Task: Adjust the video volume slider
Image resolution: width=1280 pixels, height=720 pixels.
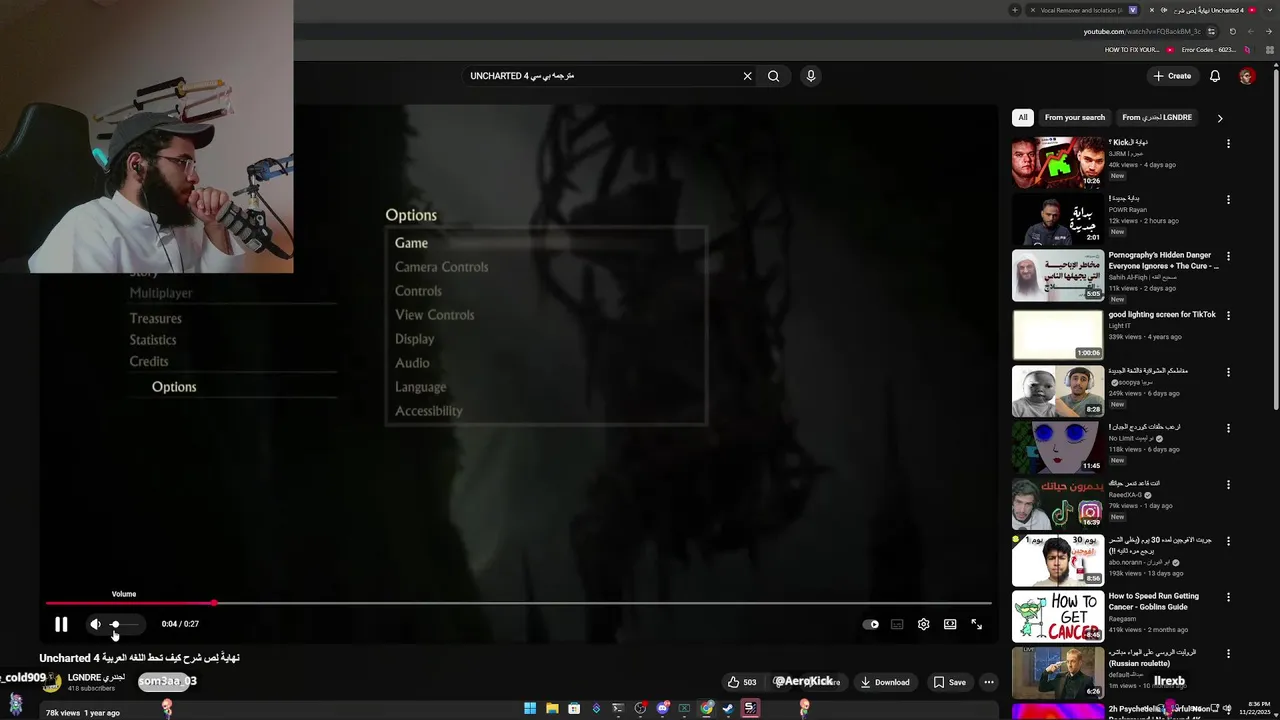Action: pyautogui.click(x=125, y=624)
